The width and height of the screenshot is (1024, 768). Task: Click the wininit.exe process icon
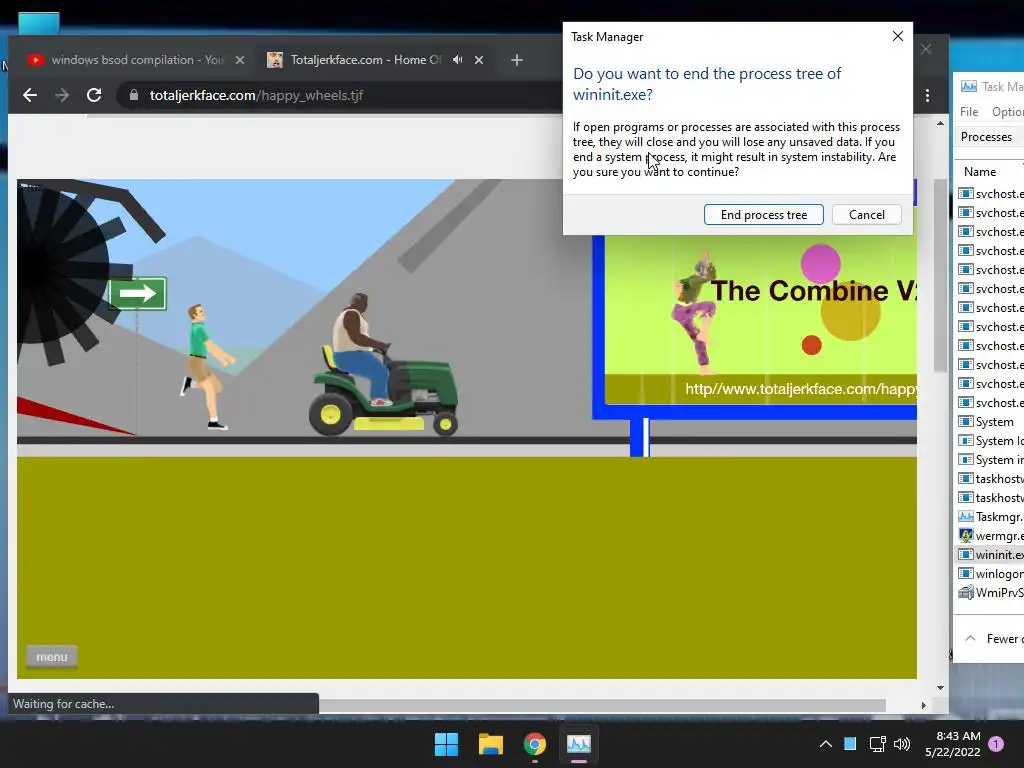[966, 554]
